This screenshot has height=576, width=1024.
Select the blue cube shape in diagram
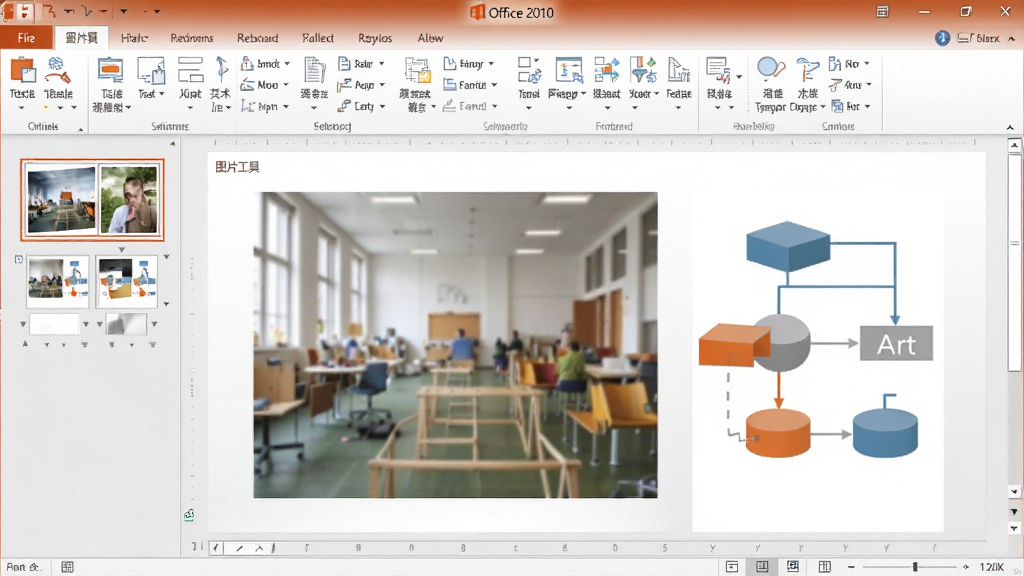click(x=788, y=246)
